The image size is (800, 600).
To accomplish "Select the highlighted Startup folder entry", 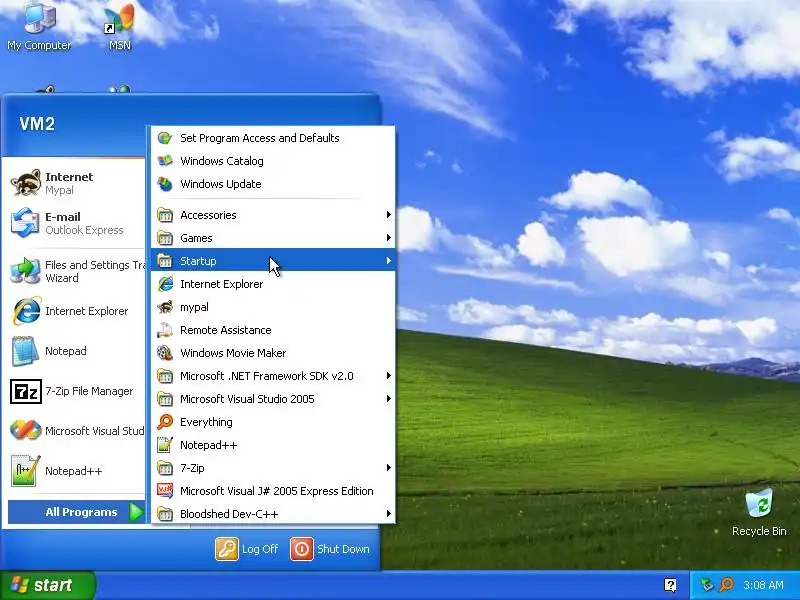I will (273, 261).
